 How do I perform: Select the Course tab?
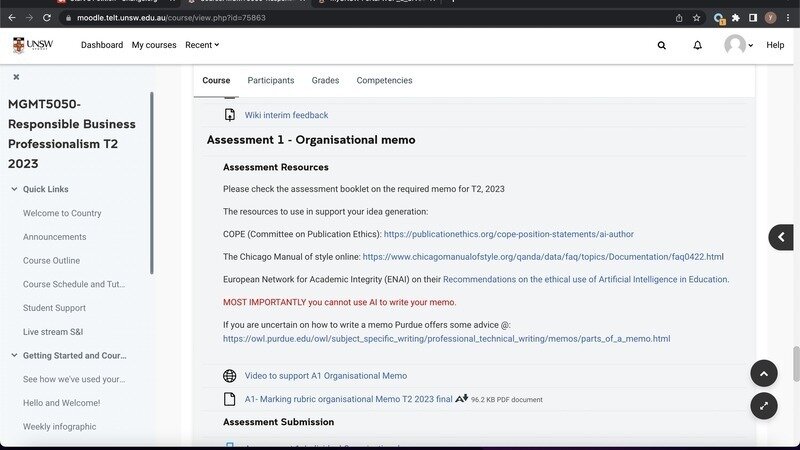click(216, 81)
